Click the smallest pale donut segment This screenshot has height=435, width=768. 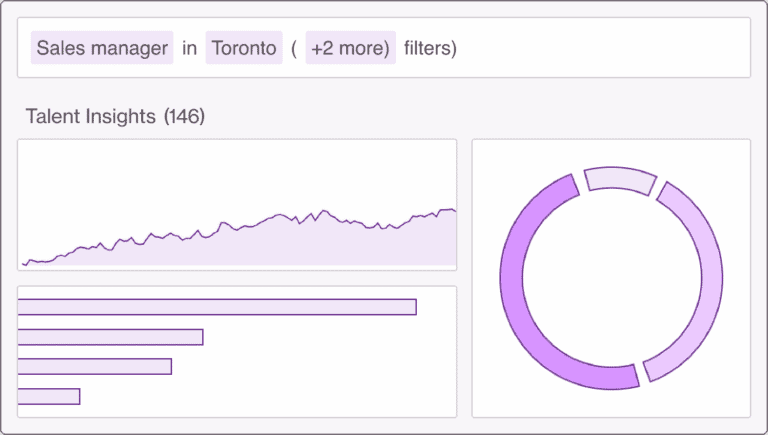pos(621,179)
